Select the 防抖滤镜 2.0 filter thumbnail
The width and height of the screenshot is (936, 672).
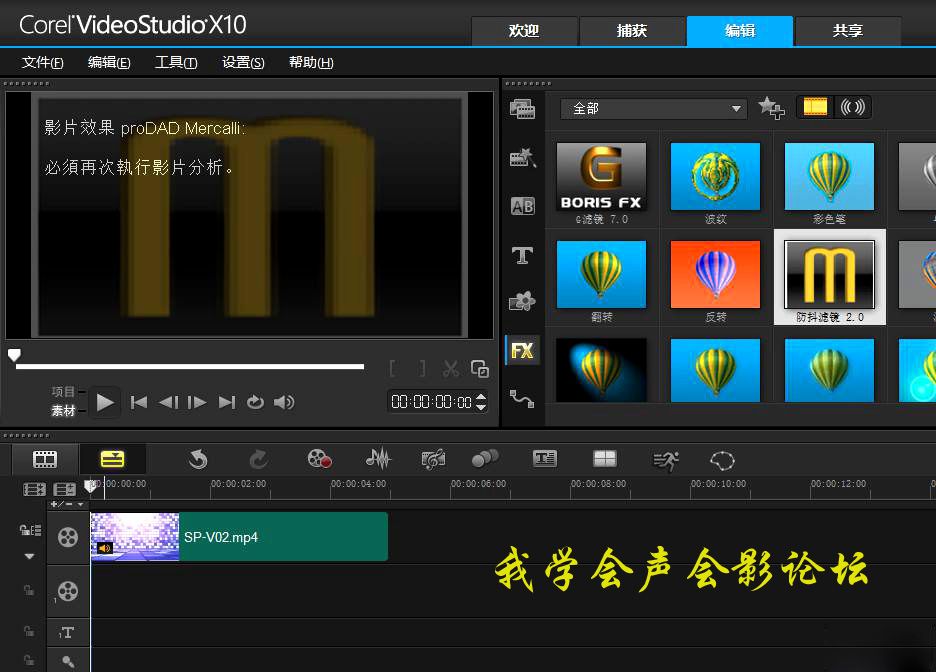pos(829,276)
